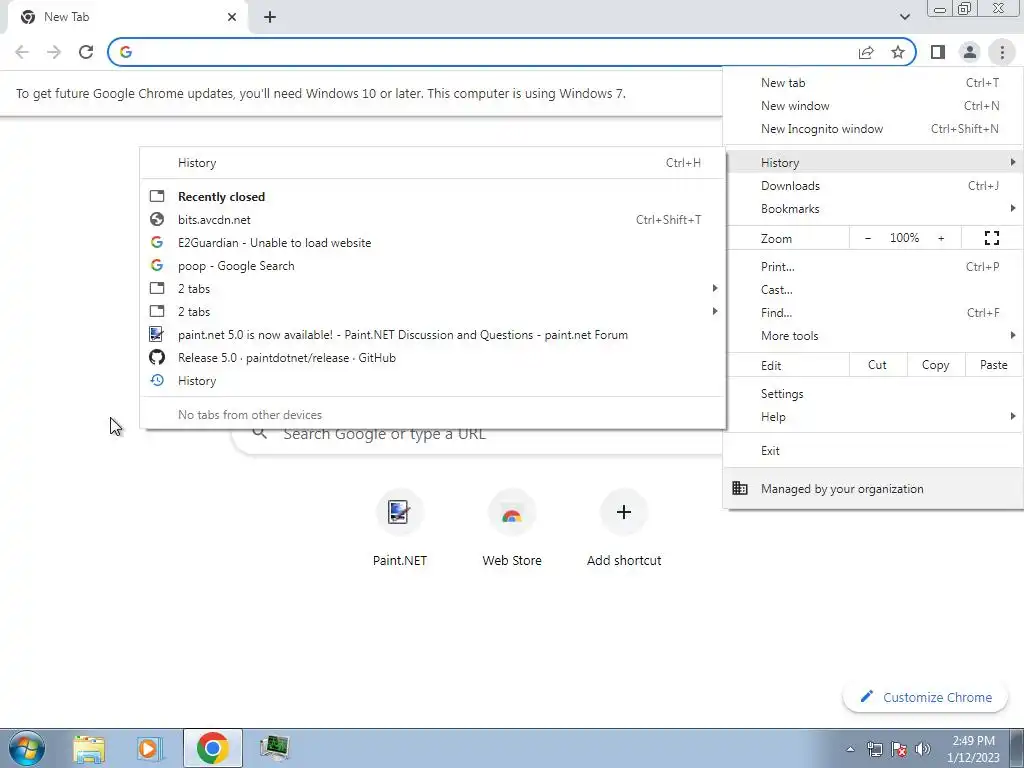Select New Incognito window menu item
Viewport: 1024px width, 768px height.
[873, 129]
